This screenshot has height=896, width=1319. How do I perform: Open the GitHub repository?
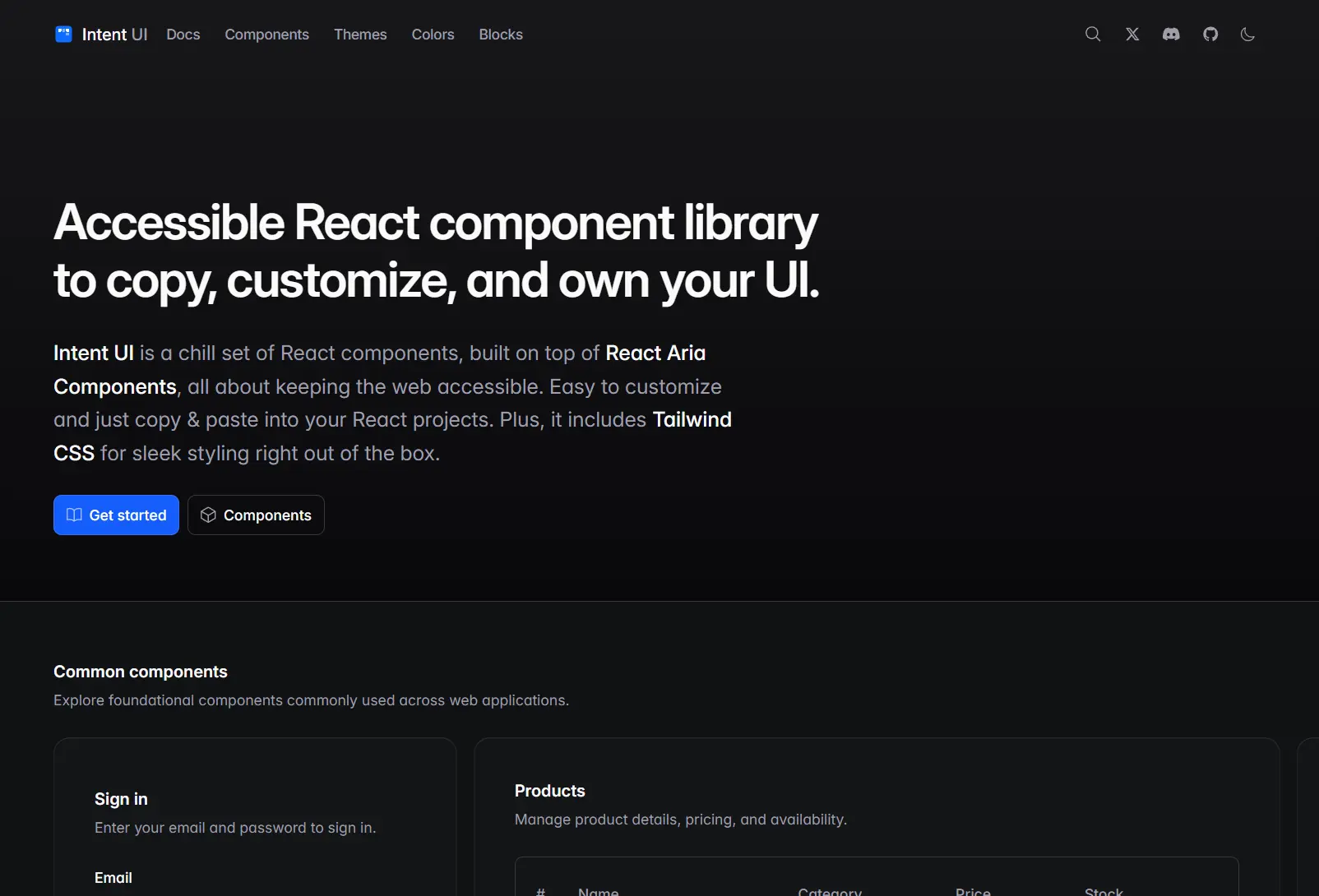[x=1210, y=35]
